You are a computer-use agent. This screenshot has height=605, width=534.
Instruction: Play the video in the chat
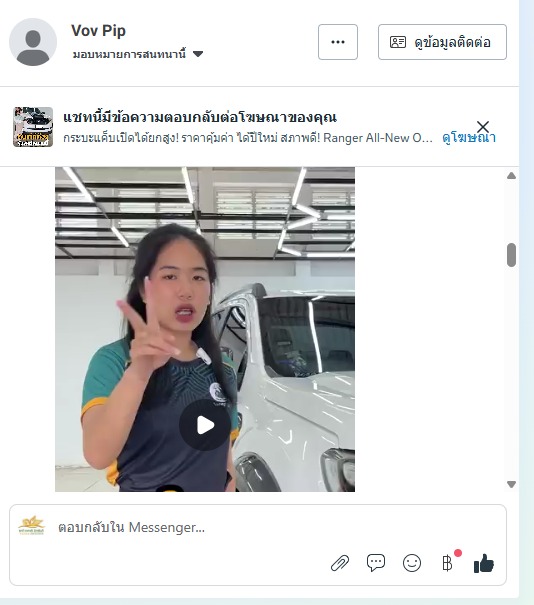205,425
